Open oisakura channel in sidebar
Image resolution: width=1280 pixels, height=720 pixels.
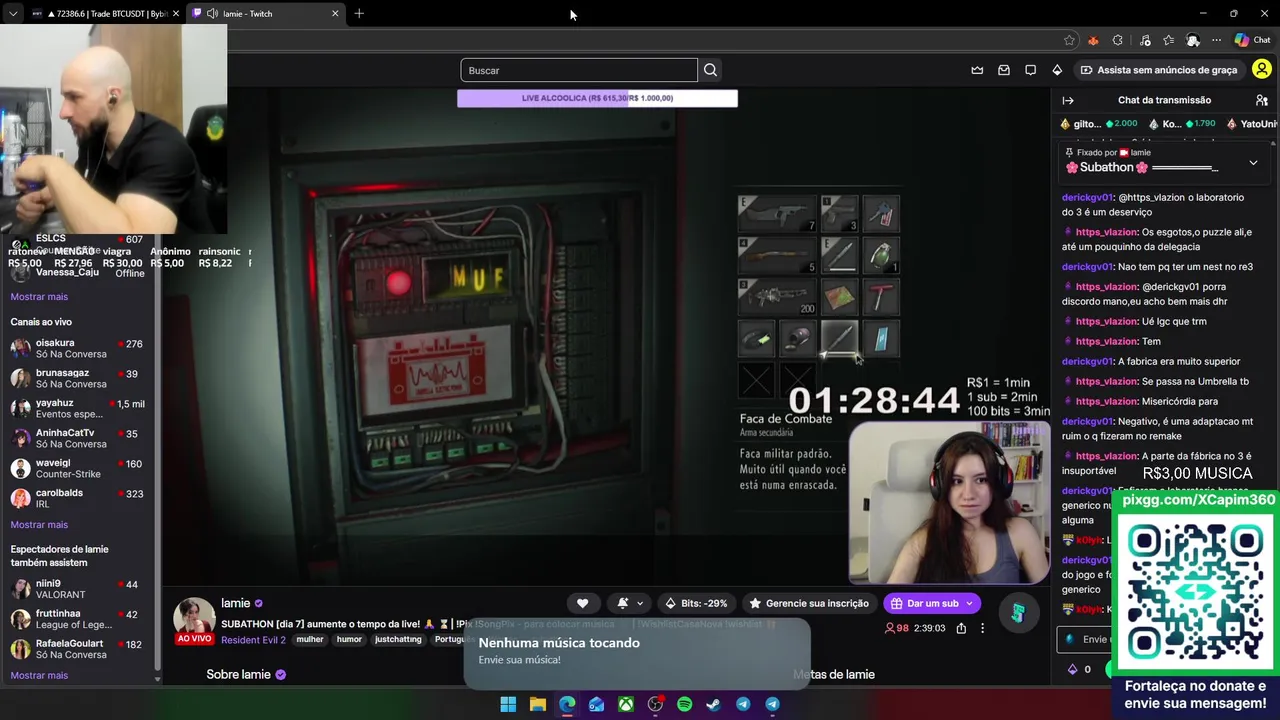pos(78,349)
